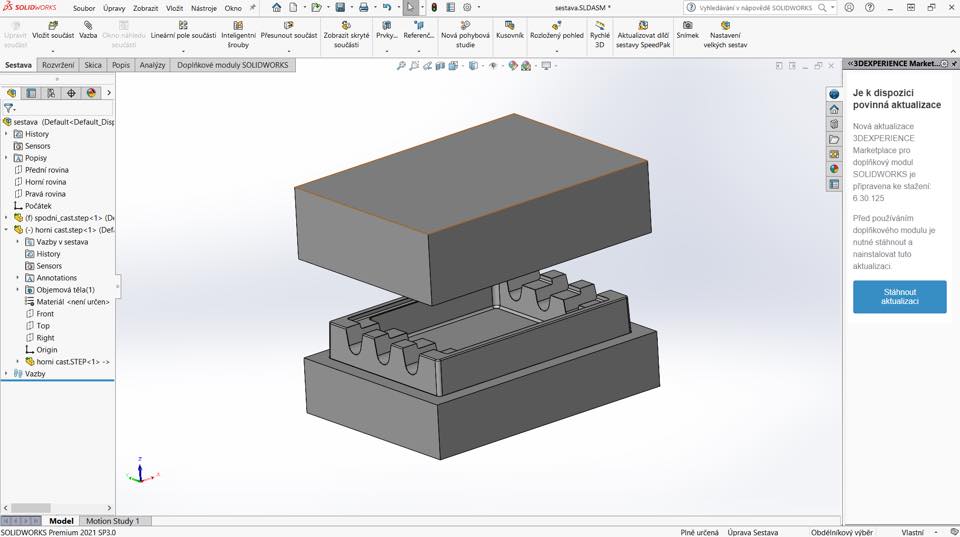This screenshot has width=960, height=537.
Task: Switch to the Skica tab
Action: (92, 65)
